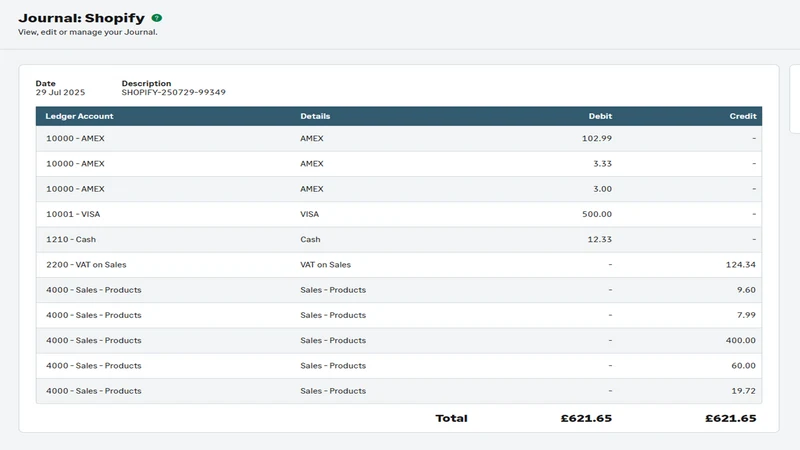
Task: Click the Debit column header
Action: tap(600, 116)
